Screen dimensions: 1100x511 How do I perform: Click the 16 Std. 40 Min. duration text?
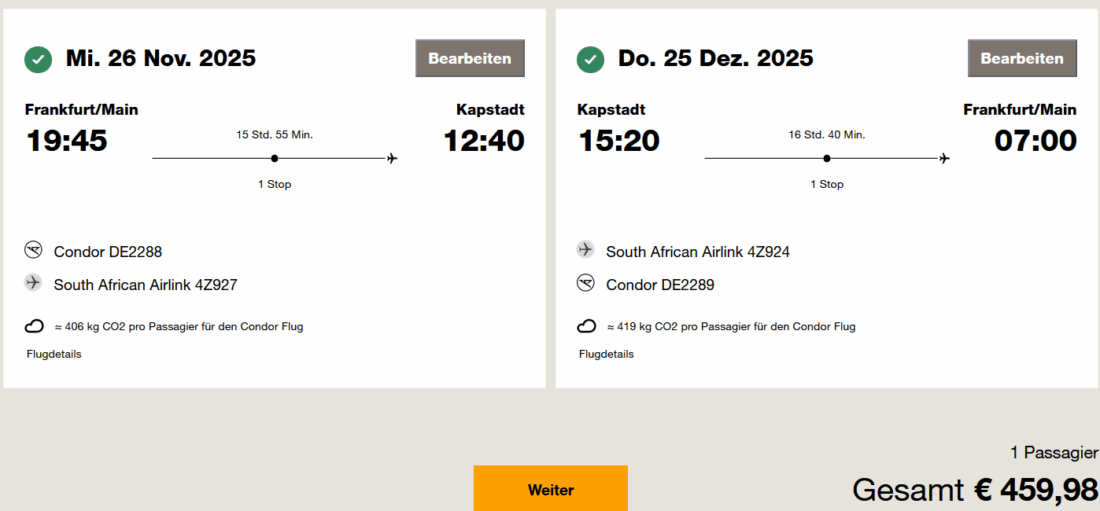click(827, 134)
